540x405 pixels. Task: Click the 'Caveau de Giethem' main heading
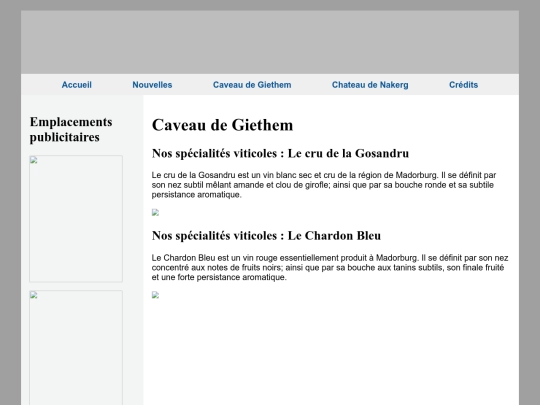(x=222, y=125)
